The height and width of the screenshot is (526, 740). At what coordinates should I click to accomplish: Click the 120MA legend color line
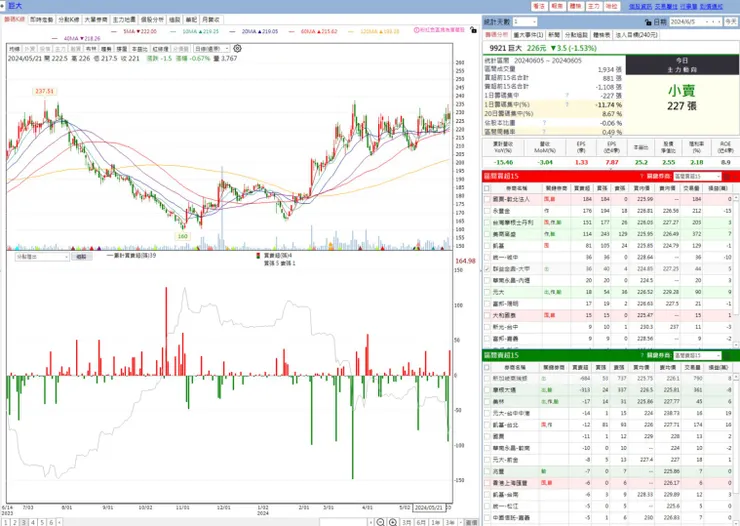351,31
